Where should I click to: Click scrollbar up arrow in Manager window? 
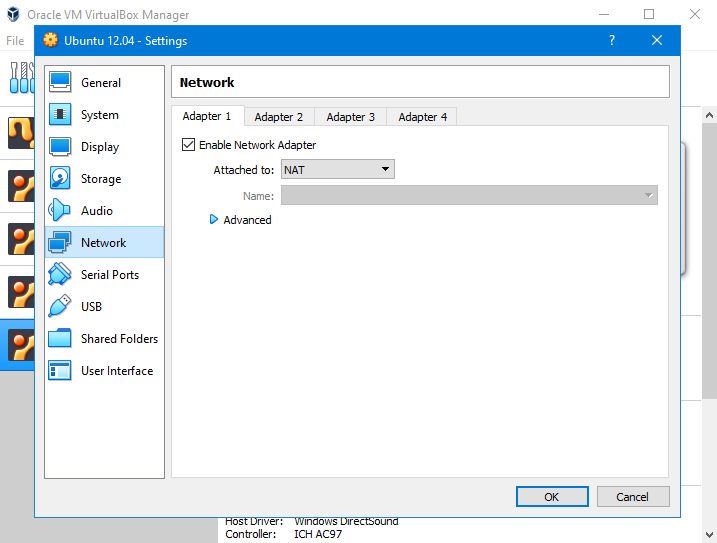tap(709, 115)
